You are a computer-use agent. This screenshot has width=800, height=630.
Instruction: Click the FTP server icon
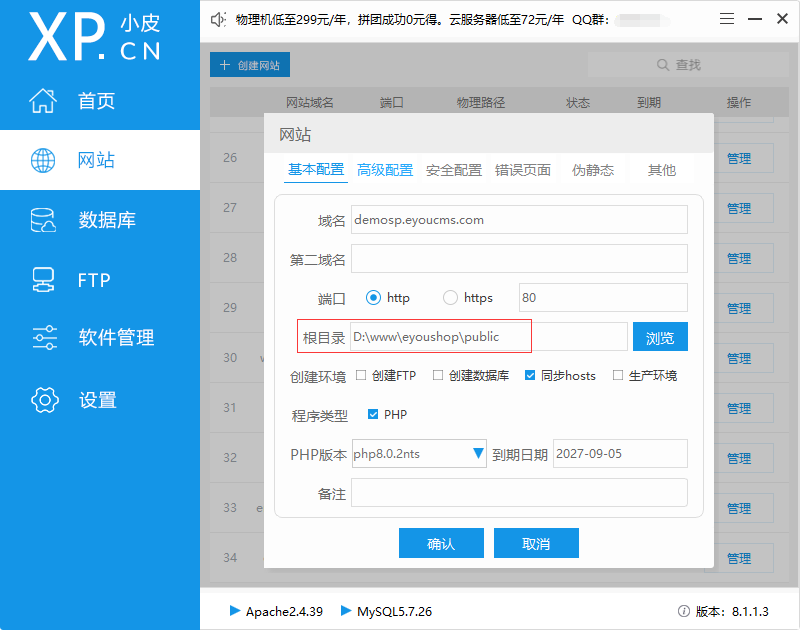[43, 280]
